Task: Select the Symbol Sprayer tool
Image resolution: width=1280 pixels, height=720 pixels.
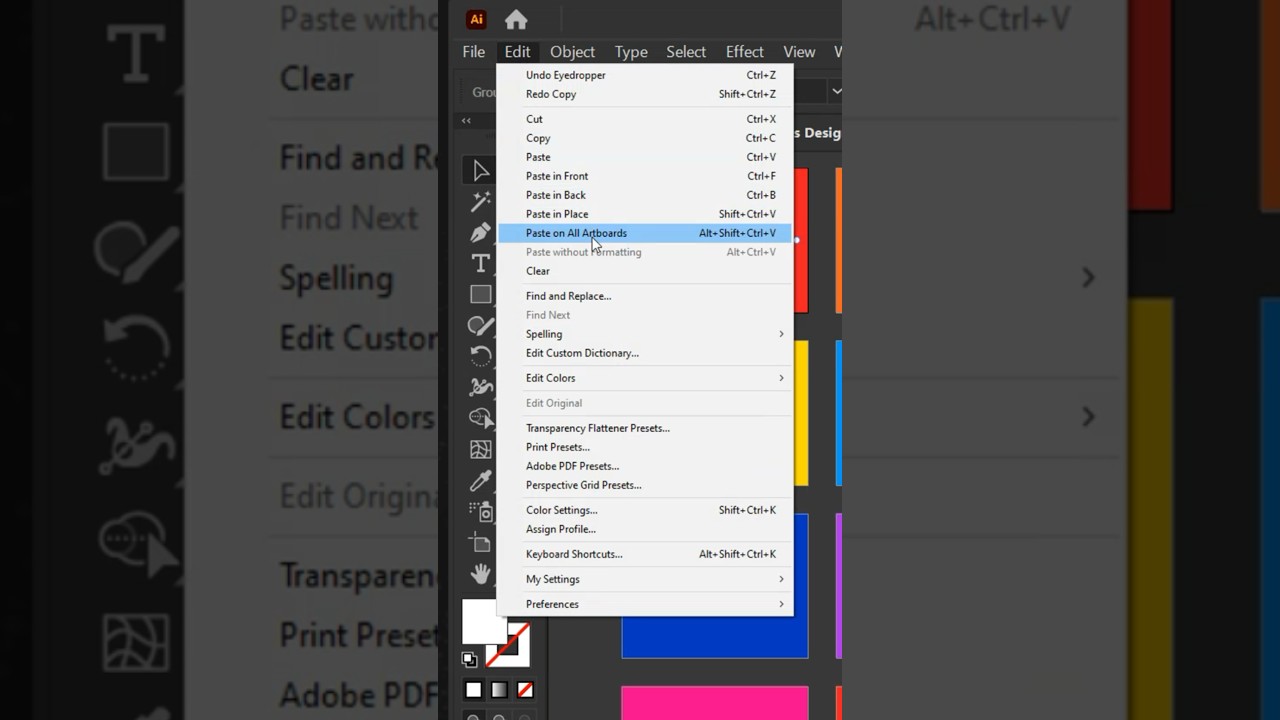Action: [x=481, y=512]
